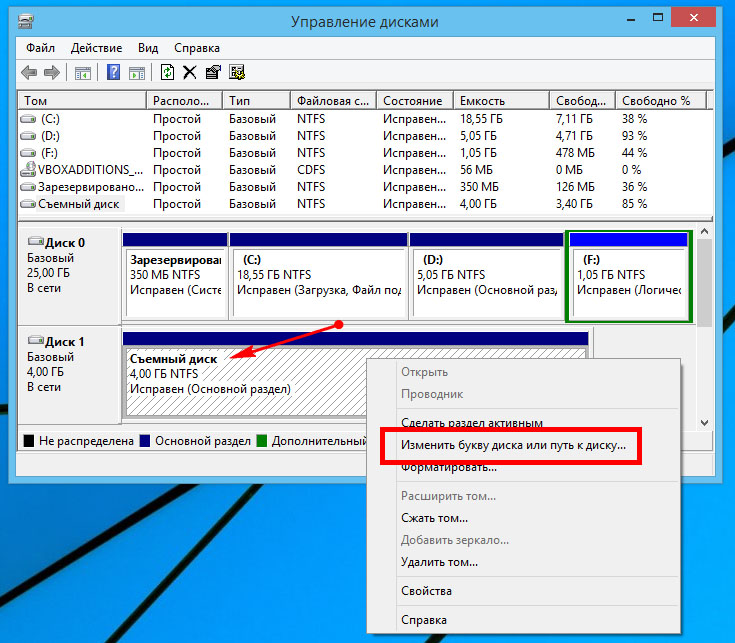Open Help via blue question mark icon
This screenshot has width=735, height=643.
tap(113, 72)
